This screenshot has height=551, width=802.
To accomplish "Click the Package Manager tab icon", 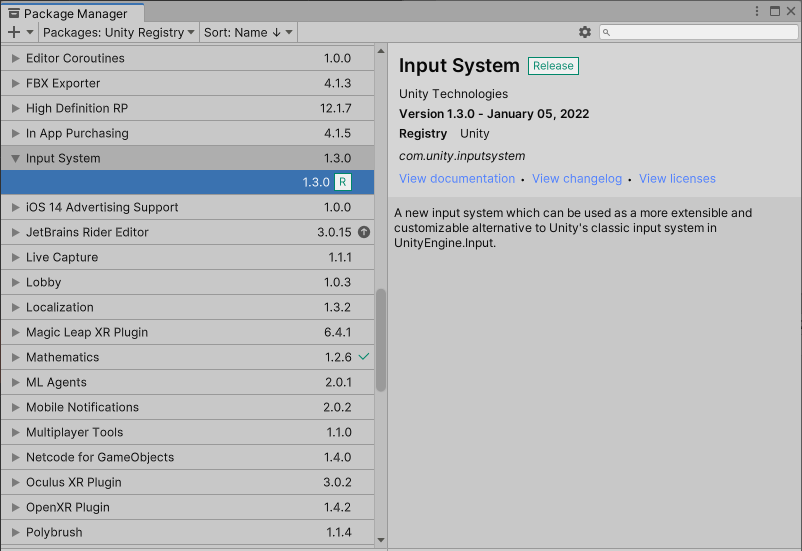I will point(14,13).
